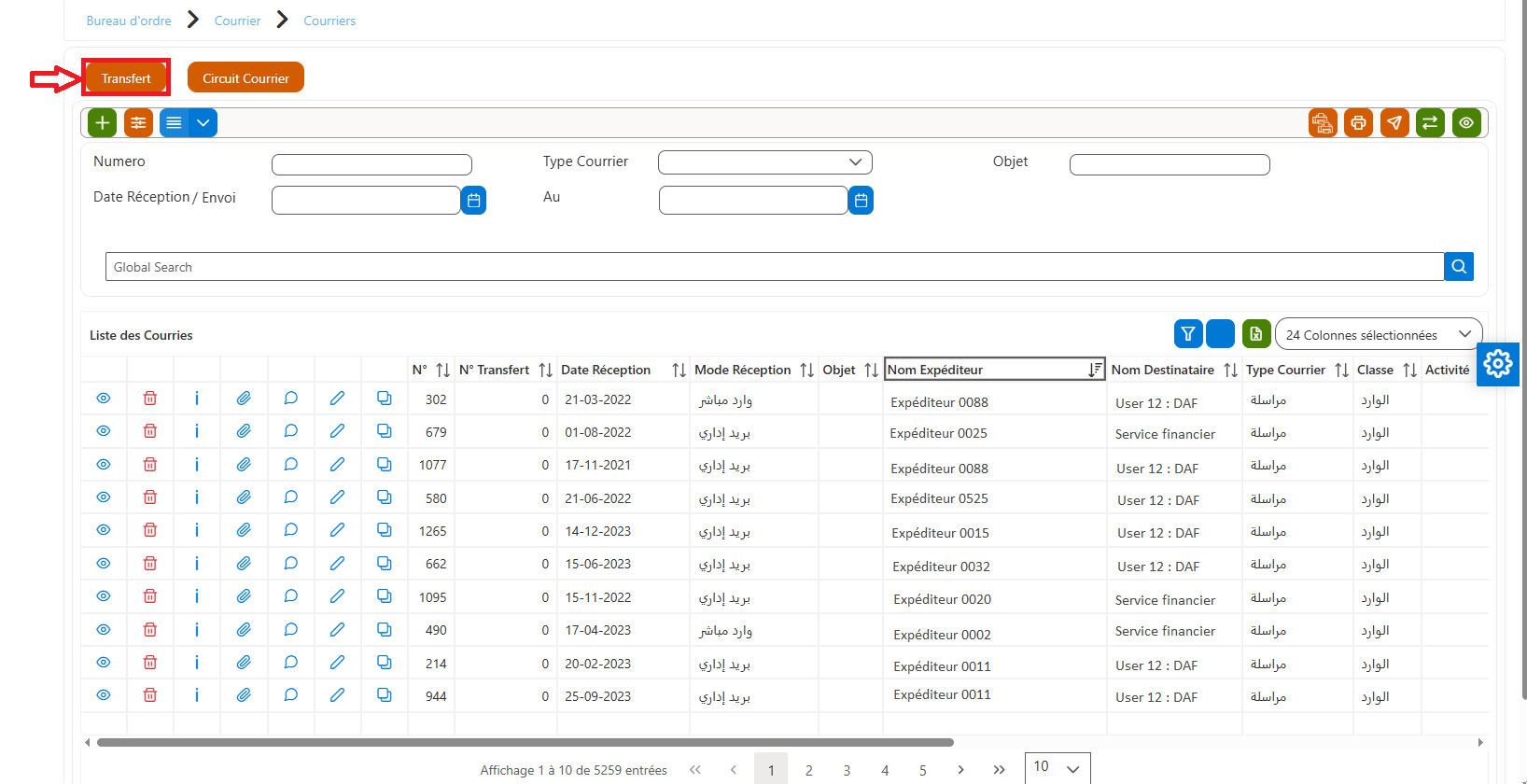Open attachment paperclip for courrier 679
This screenshot has width=1527, height=784.
244,431
